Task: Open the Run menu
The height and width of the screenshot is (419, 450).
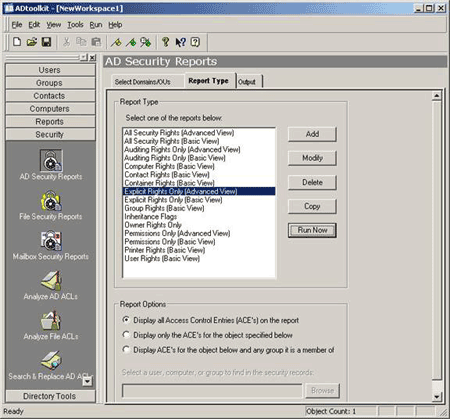Action: [96, 25]
